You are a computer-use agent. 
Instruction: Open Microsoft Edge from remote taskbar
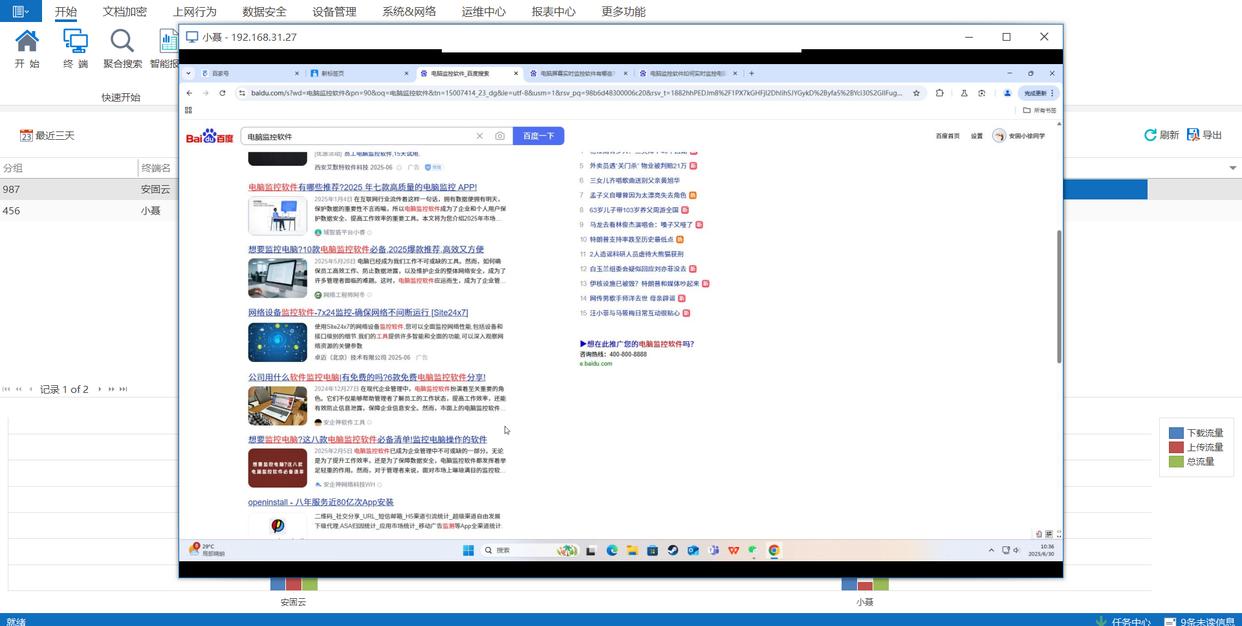coord(612,551)
